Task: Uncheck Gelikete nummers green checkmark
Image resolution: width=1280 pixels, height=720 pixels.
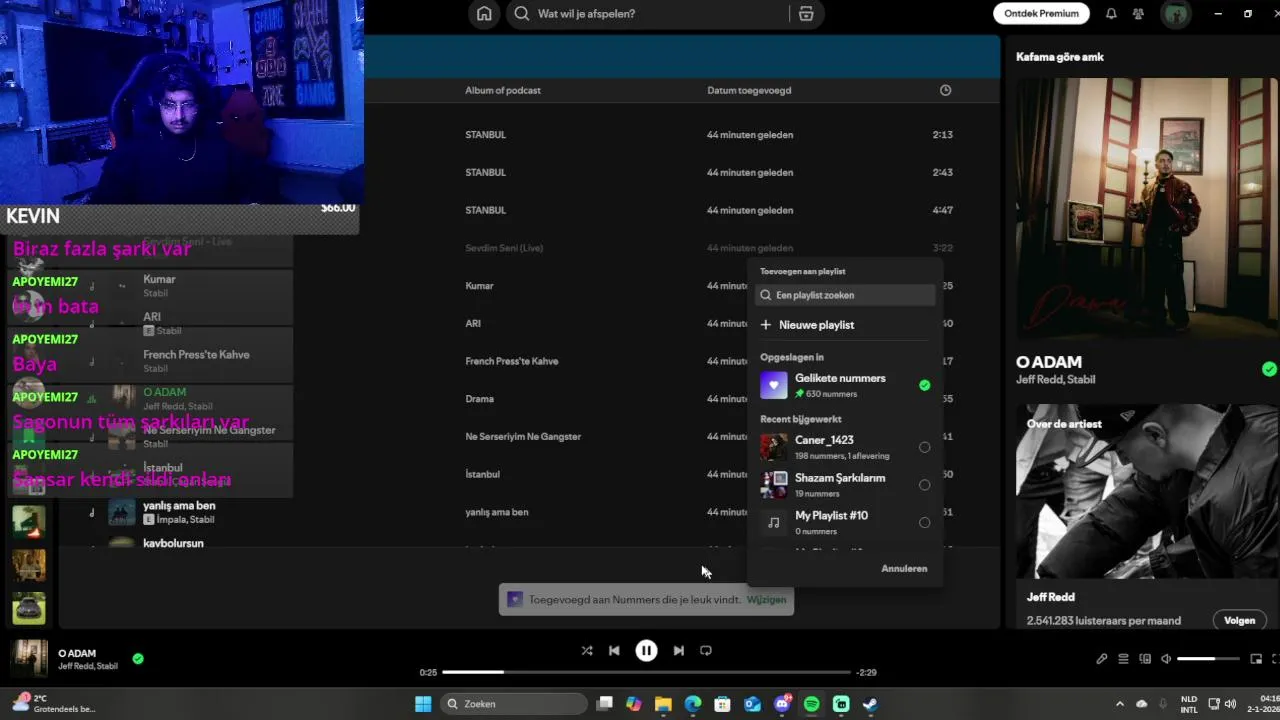Action: (x=924, y=385)
